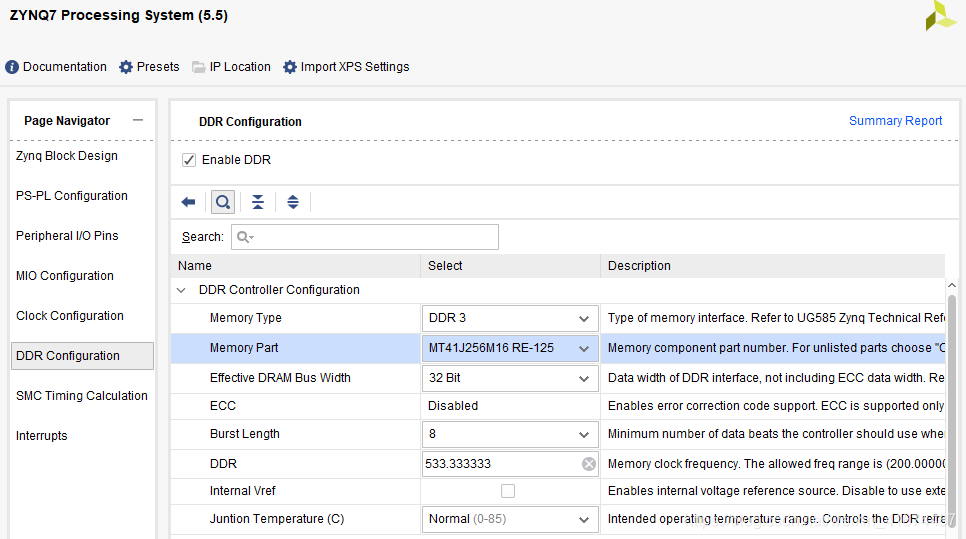Screen dimensions: 966x539
Task: Open the Summary Report link
Action: (895, 121)
